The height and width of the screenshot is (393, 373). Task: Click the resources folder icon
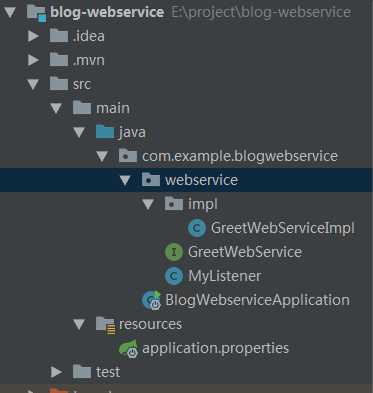point(106,325)
